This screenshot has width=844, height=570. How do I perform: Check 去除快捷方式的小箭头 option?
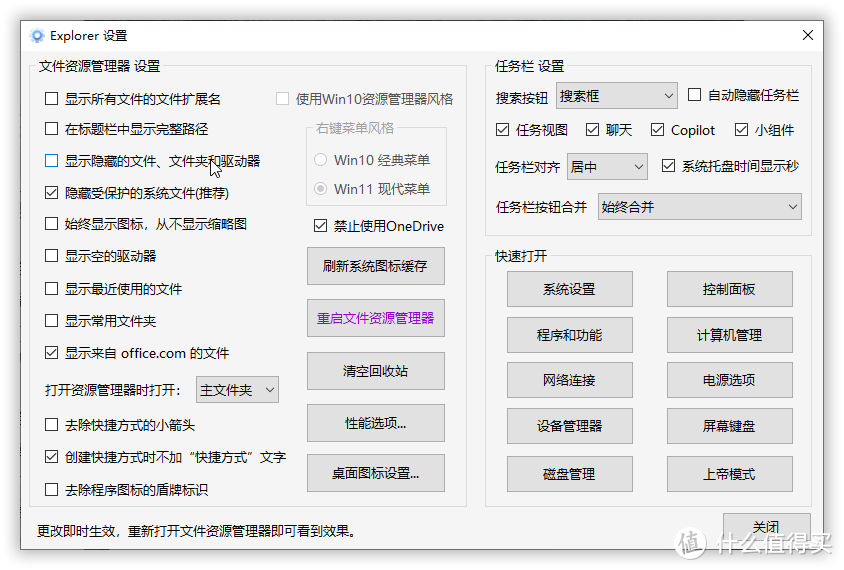52,425
